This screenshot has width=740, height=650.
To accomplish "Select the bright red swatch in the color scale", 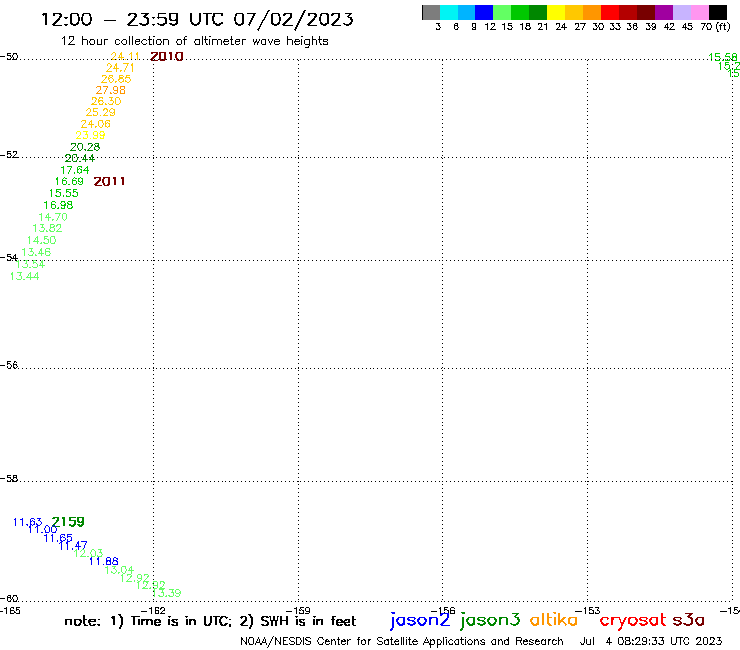I will pyautogui.click(x=610, y=12).
